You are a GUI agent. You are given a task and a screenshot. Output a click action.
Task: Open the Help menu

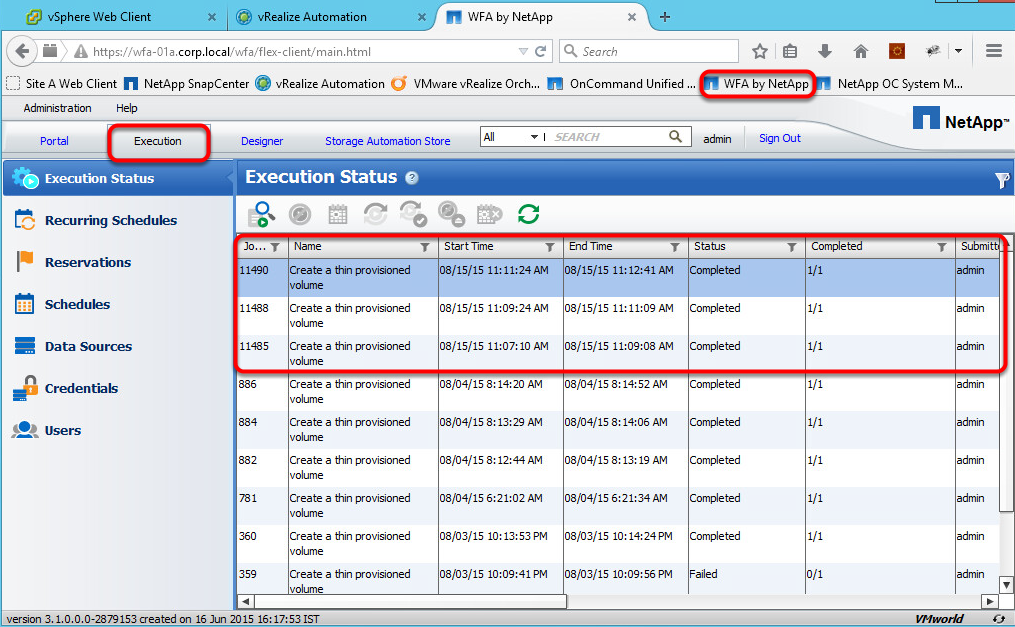tap(127, 108)
